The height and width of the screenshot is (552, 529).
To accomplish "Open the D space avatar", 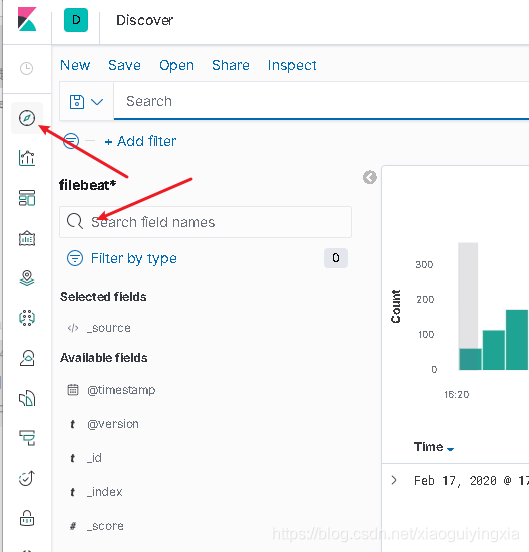I will pyautogui.click(x=76, y=20).
